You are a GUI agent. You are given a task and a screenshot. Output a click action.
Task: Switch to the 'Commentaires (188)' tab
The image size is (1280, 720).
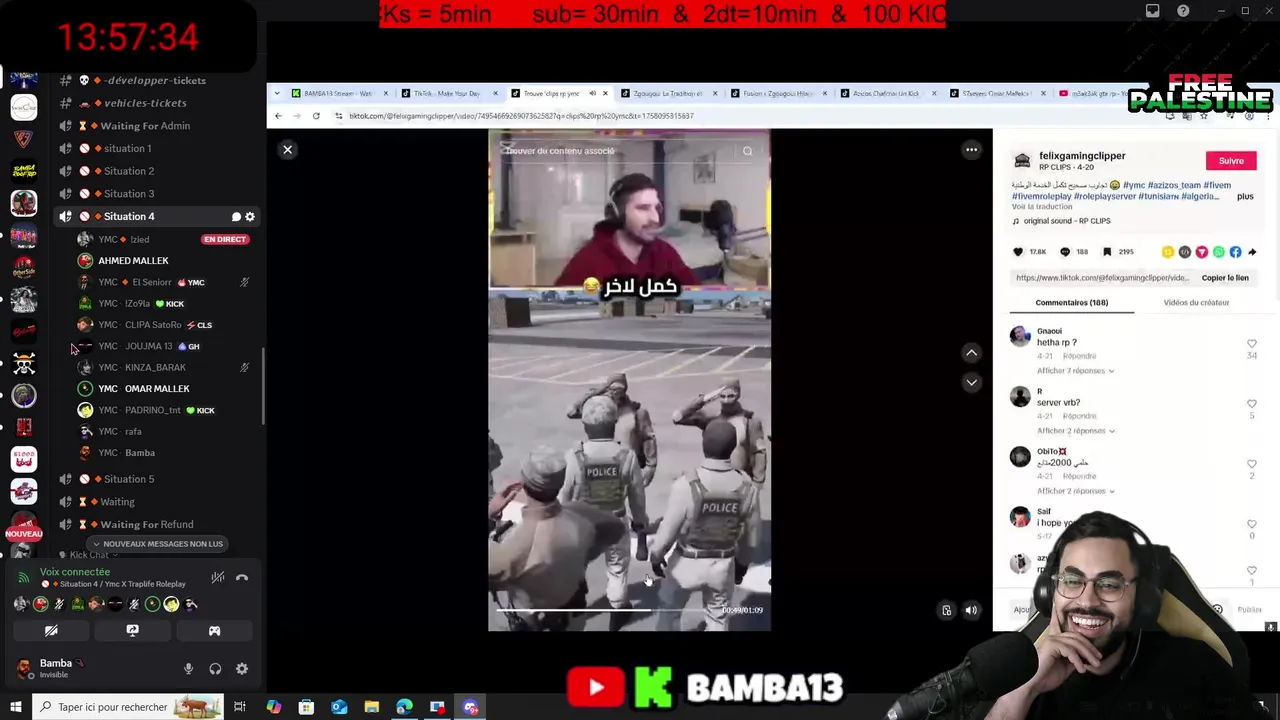tap(1071, 302)
